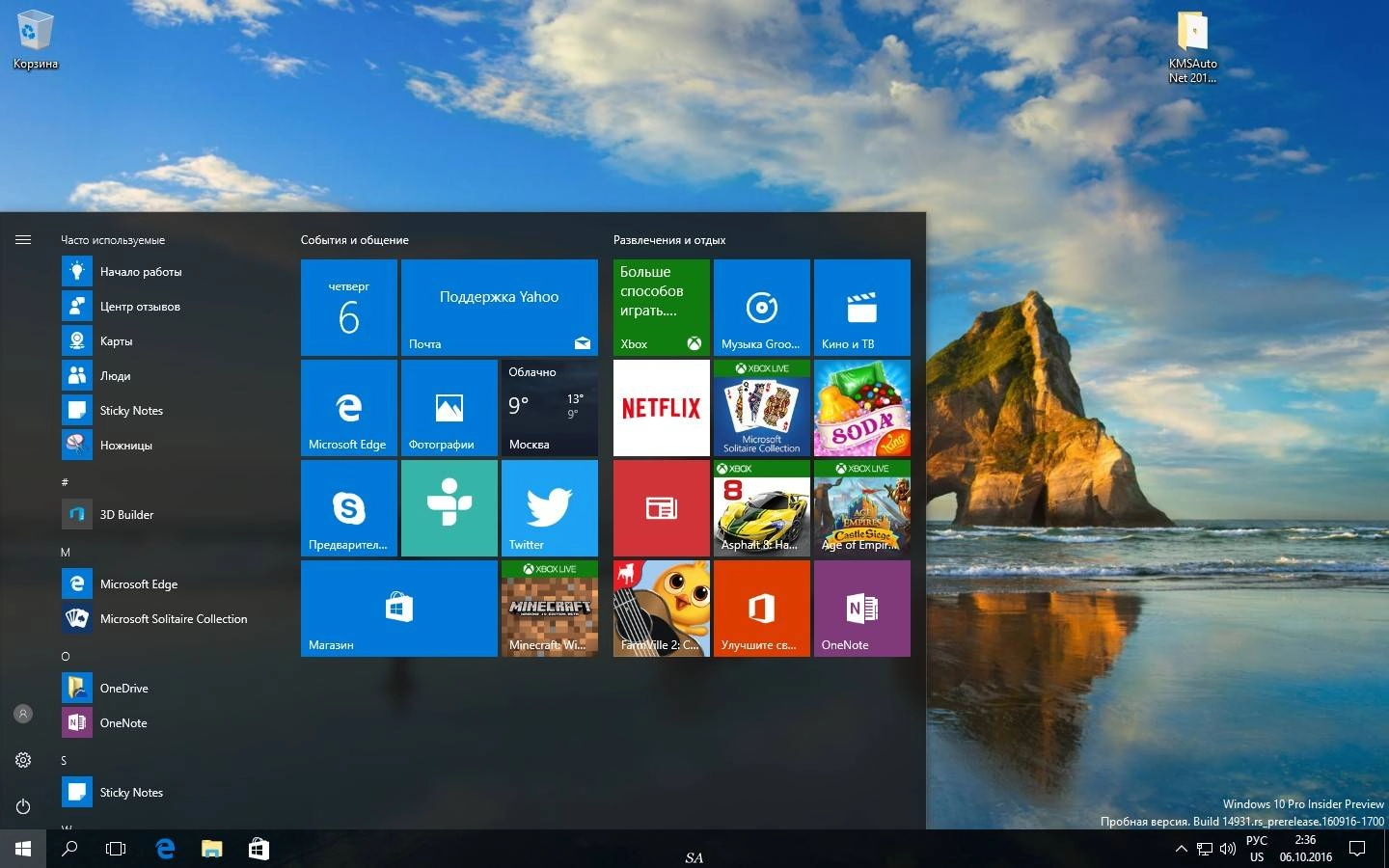Open the Age of Empires Castle Siege tile

(x=862, y=508)
